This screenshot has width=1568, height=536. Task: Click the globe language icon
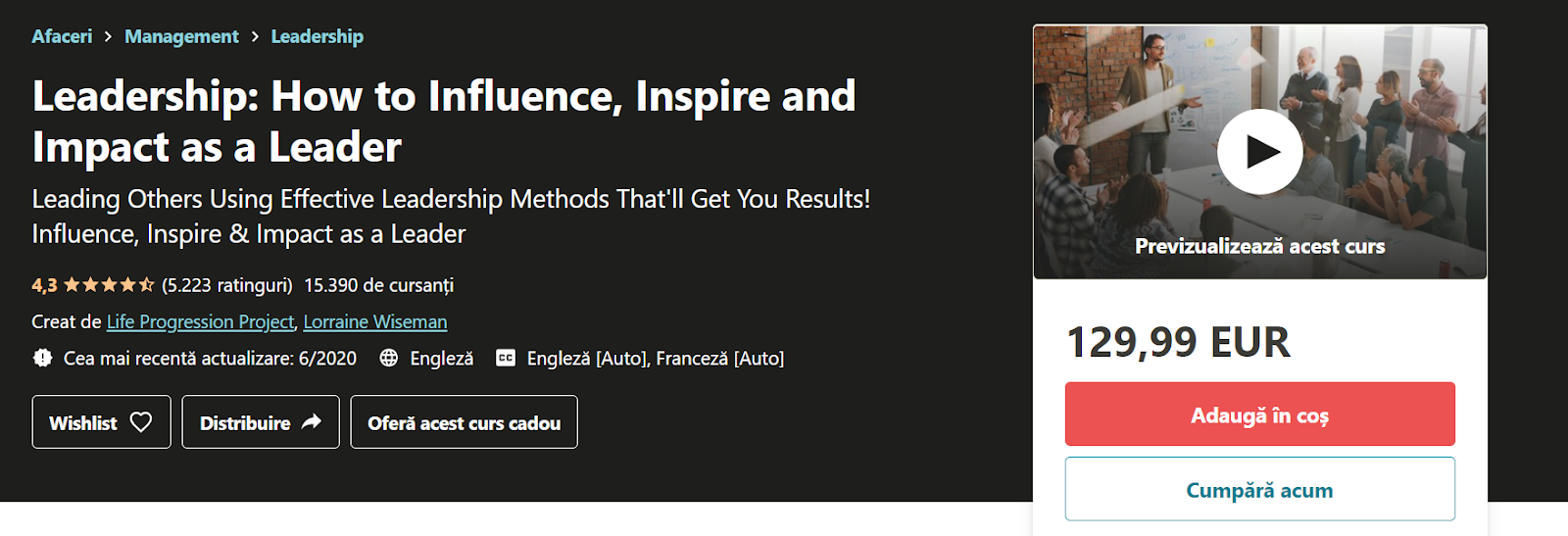(x=389, y=359)
